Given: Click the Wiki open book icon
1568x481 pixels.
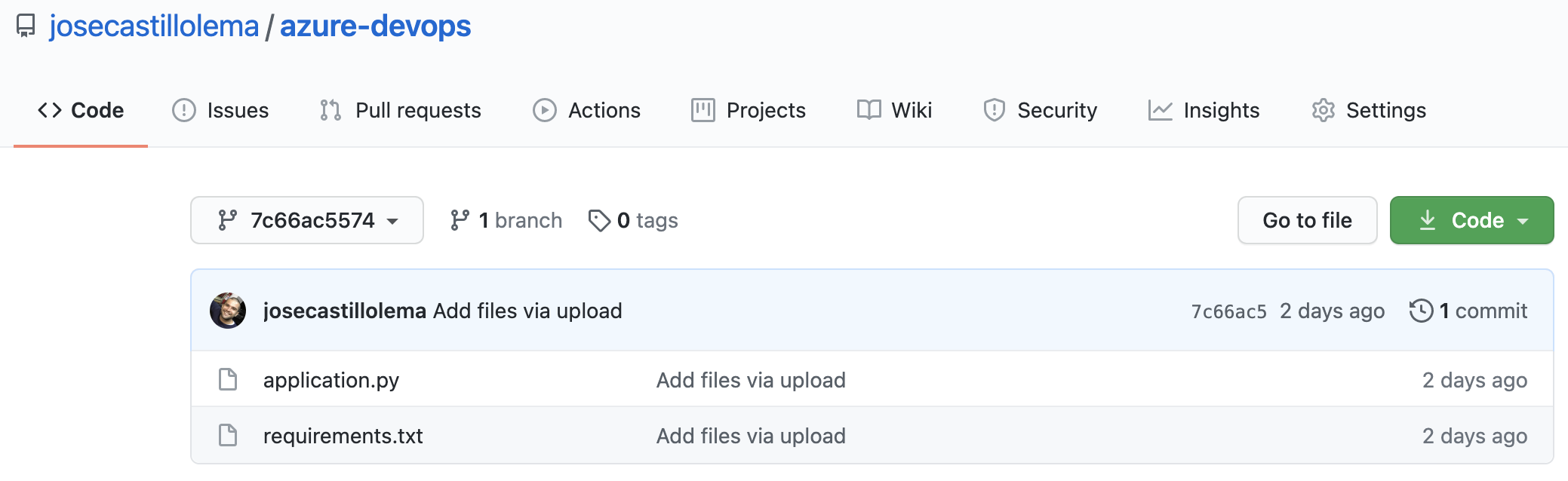Looking at the screenshot, I should coord(869,110).
